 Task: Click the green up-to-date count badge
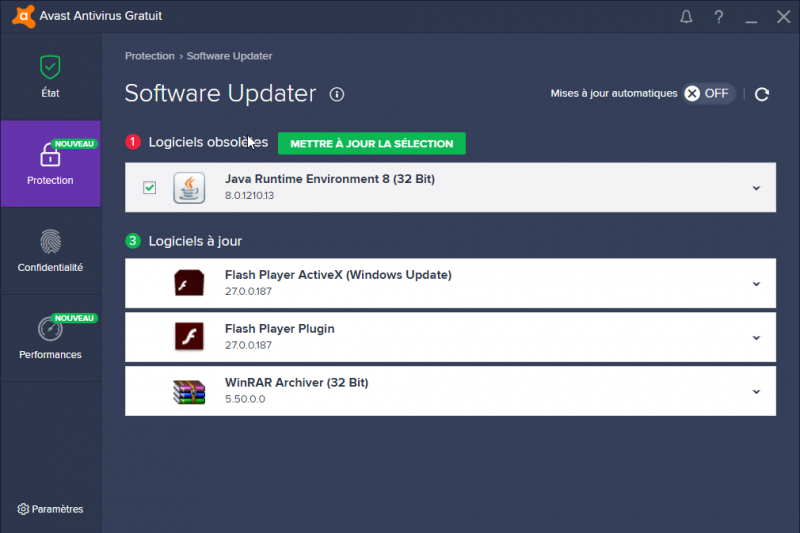pyautogui.click(x=133, y=240)
